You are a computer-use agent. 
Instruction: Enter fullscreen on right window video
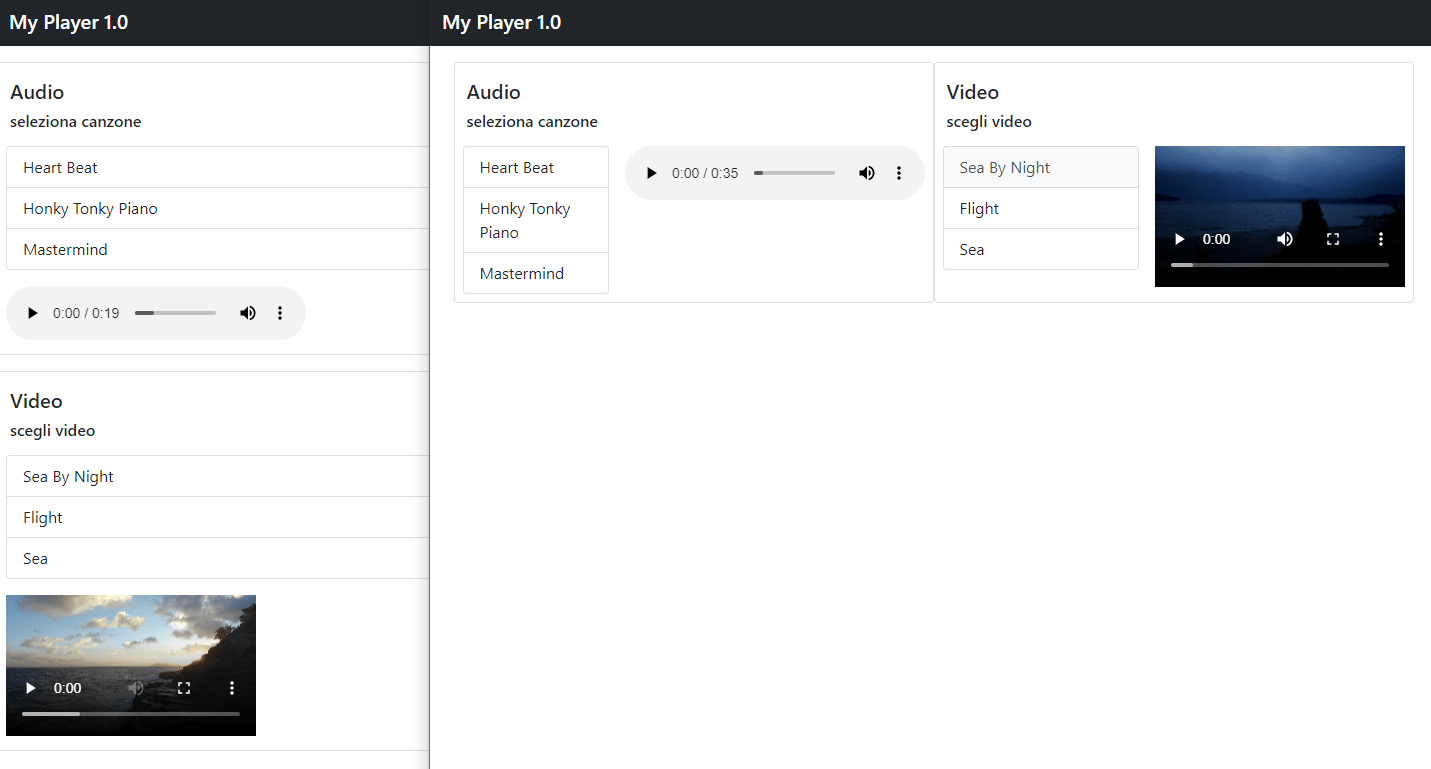(x=1333, y=239)
